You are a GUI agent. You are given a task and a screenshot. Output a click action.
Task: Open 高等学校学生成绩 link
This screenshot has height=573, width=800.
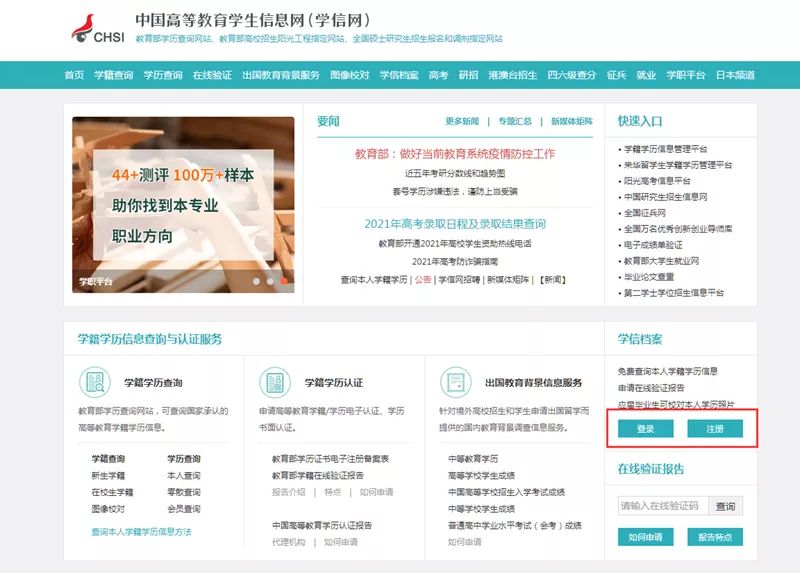[x=482, y=476]
